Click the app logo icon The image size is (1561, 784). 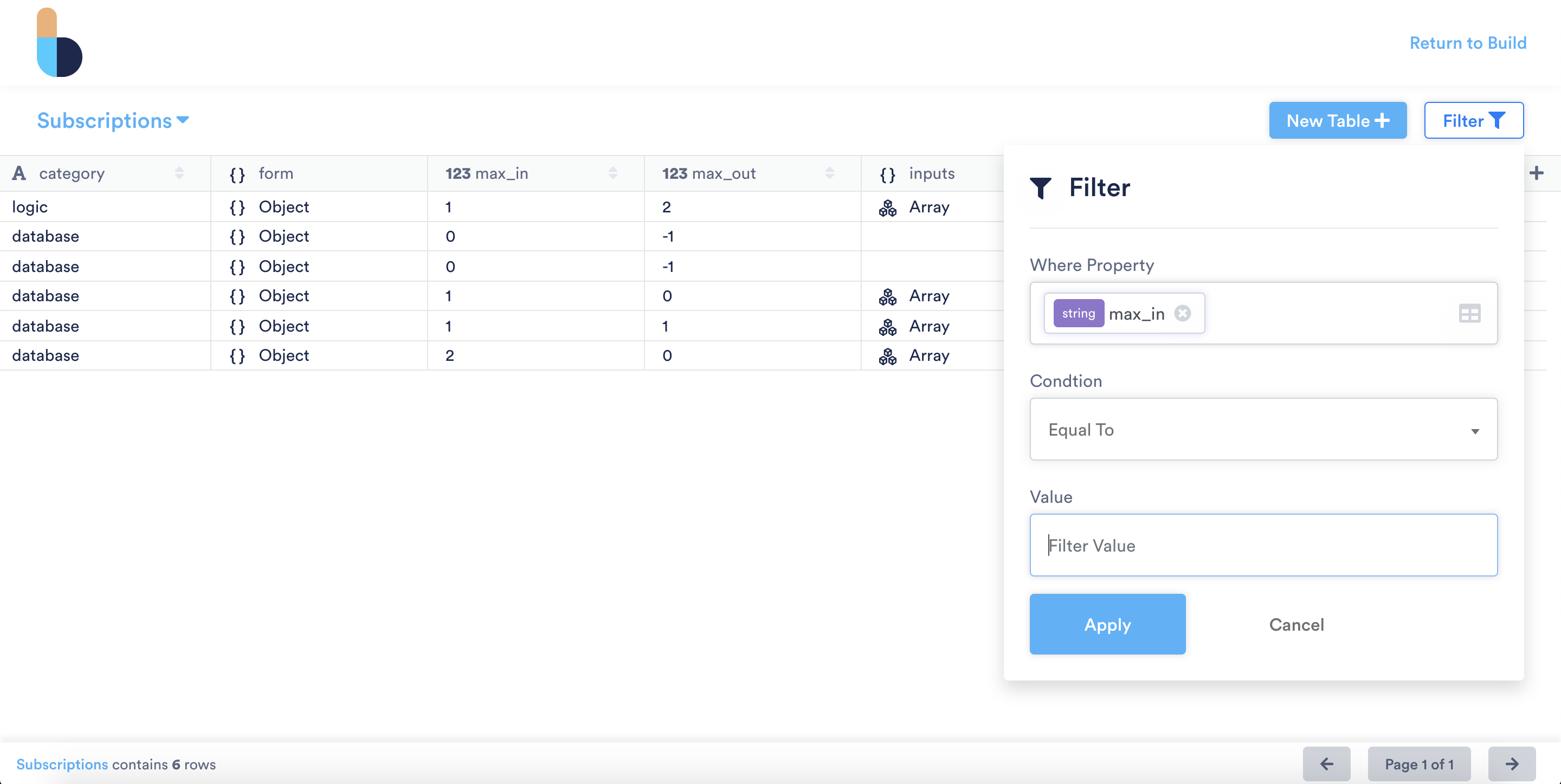point(60,43)
